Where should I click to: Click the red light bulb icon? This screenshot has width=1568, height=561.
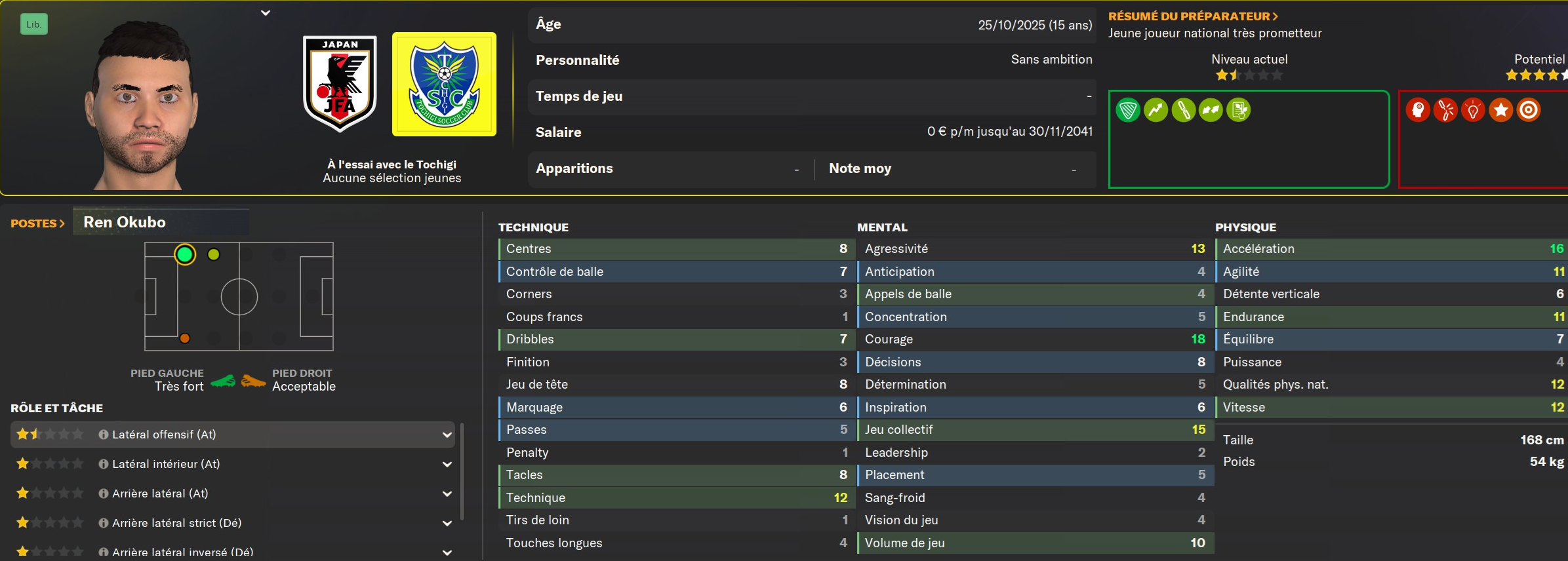tap(1473, 110)
